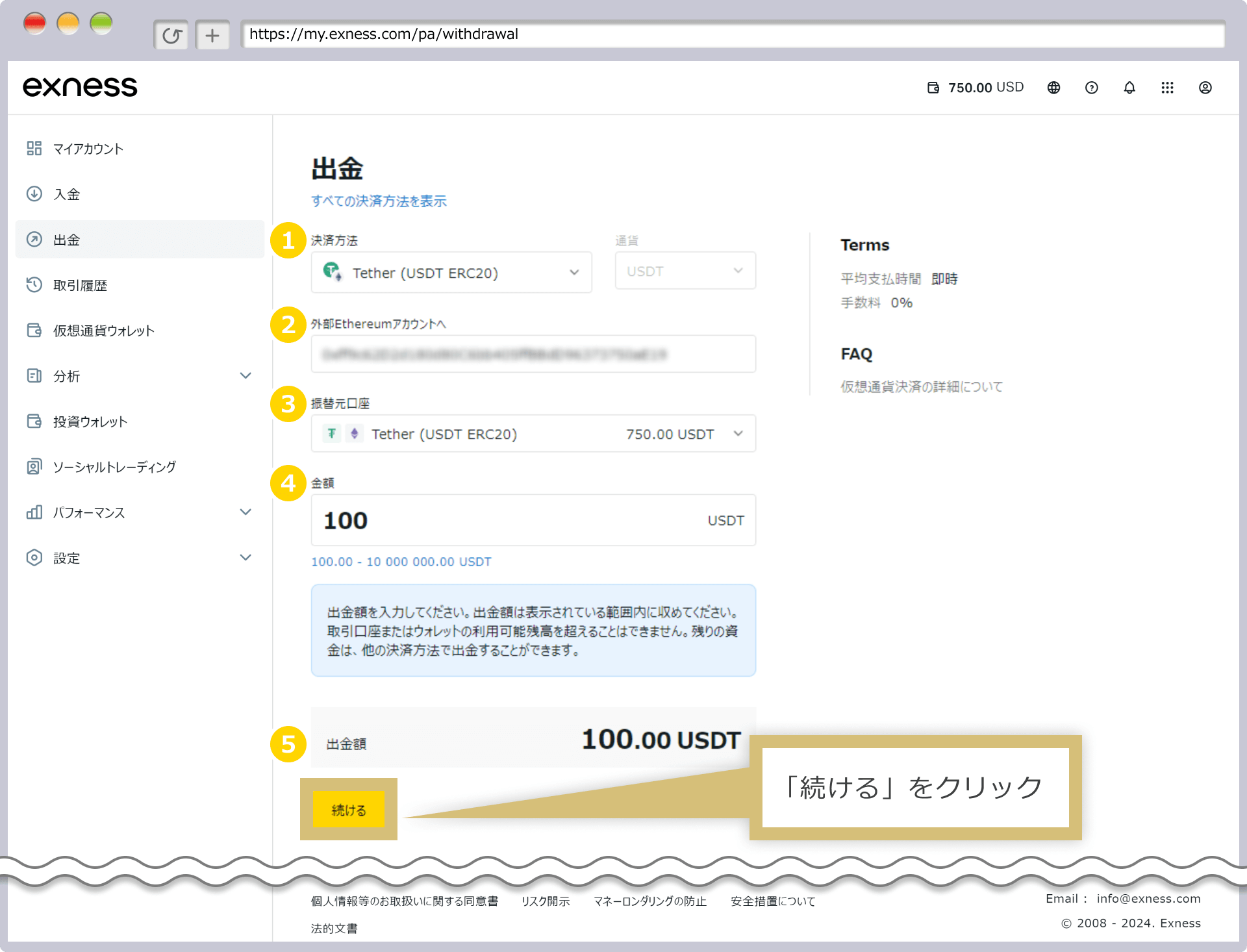Click the マイアカウント dashboard icon

click(34, 149)
